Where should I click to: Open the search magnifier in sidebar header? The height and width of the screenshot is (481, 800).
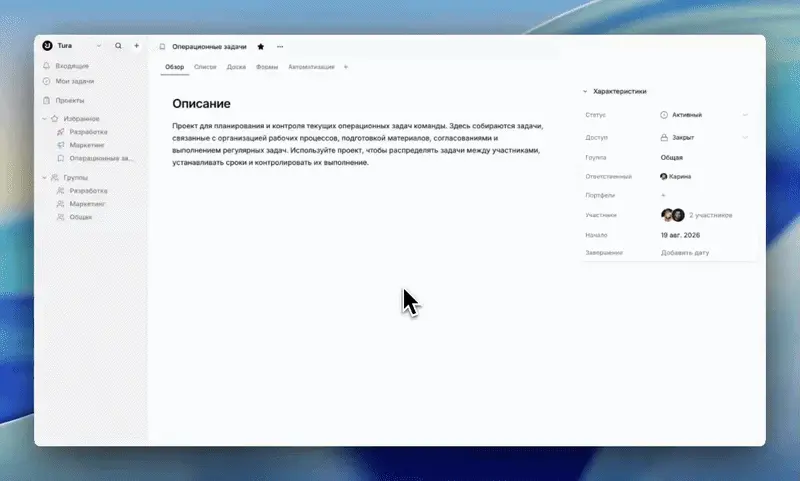118,46
